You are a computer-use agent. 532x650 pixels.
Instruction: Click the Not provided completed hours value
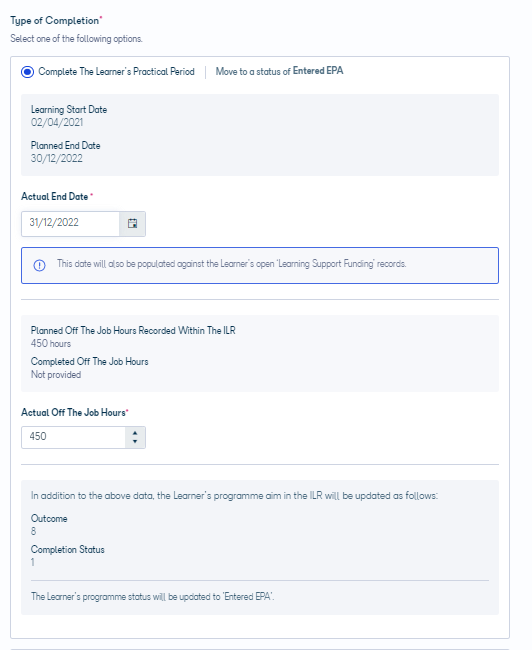[56, 374]
